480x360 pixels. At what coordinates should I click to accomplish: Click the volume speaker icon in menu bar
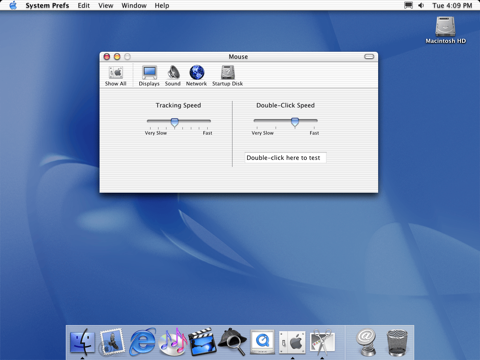421,5
